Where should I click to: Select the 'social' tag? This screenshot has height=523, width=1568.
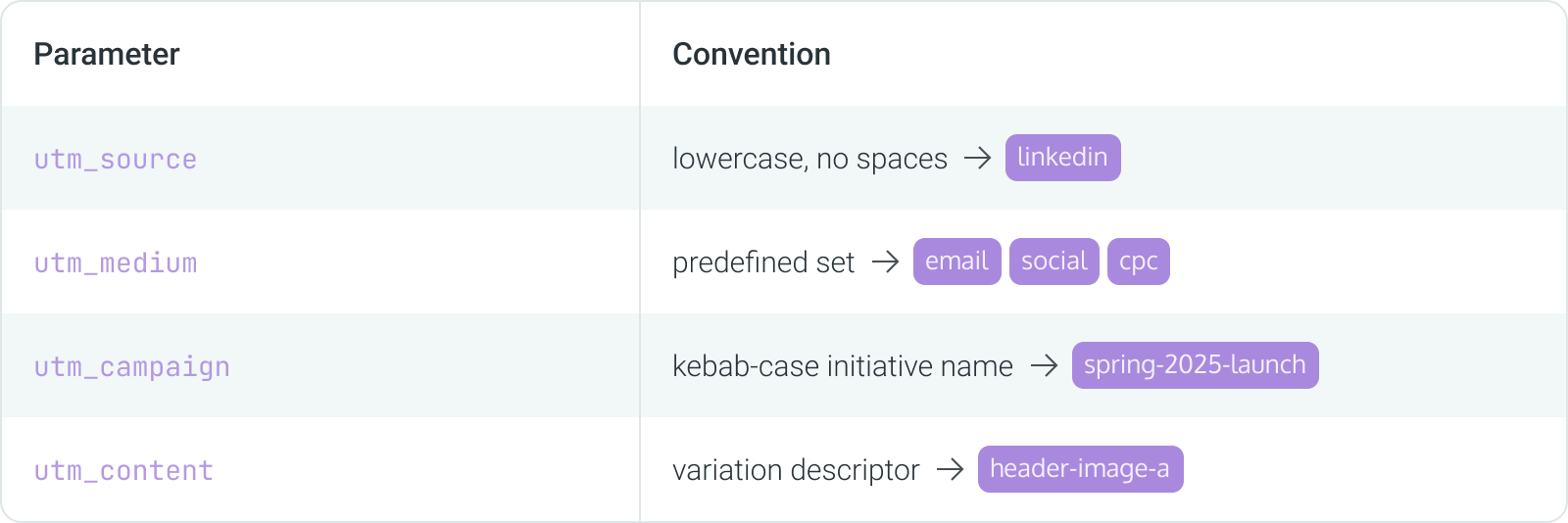(1054, 261)
